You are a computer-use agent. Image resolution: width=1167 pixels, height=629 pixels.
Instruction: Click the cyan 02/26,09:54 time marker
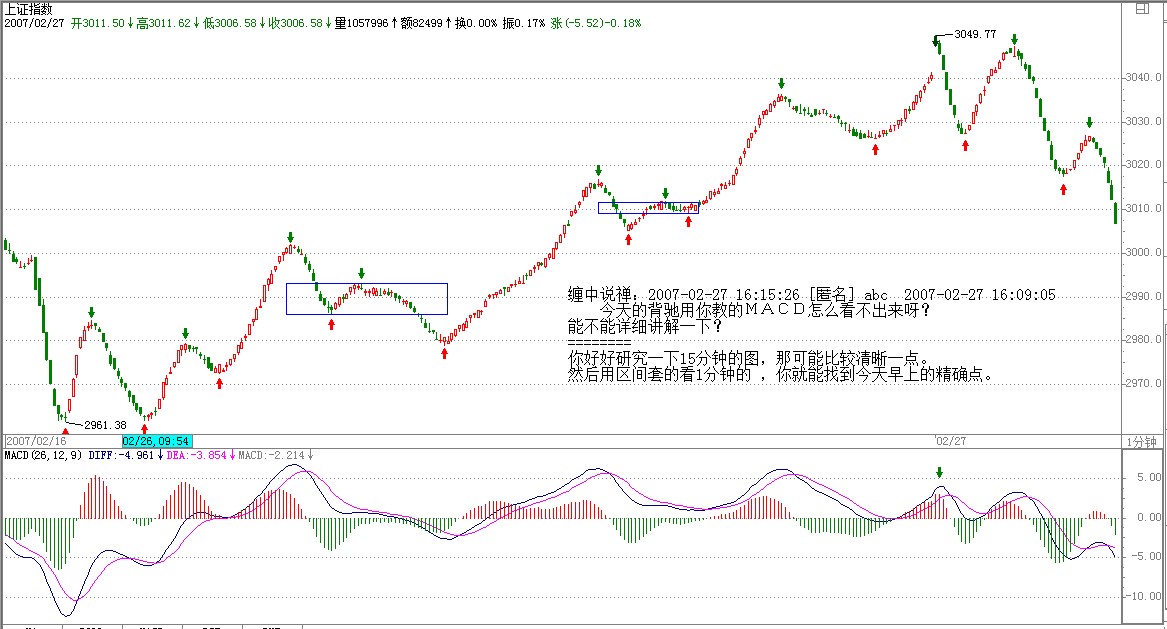156,440
